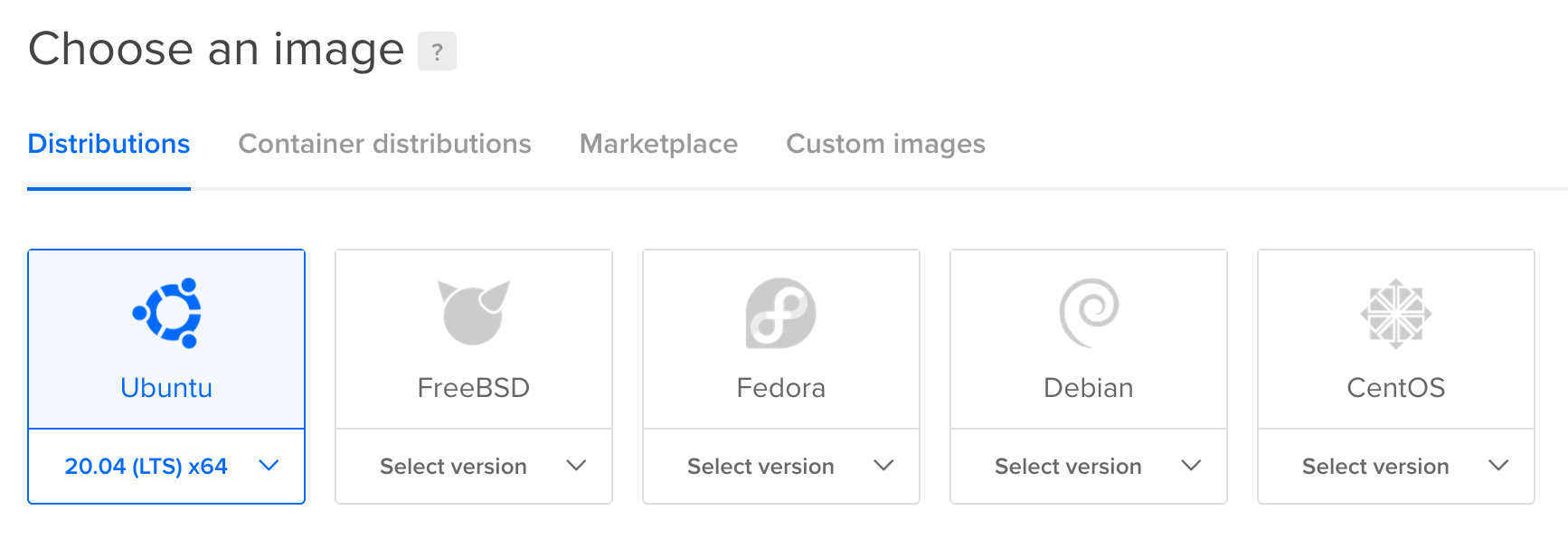Open the CentOS Select version dropdown

(1396, 467)
